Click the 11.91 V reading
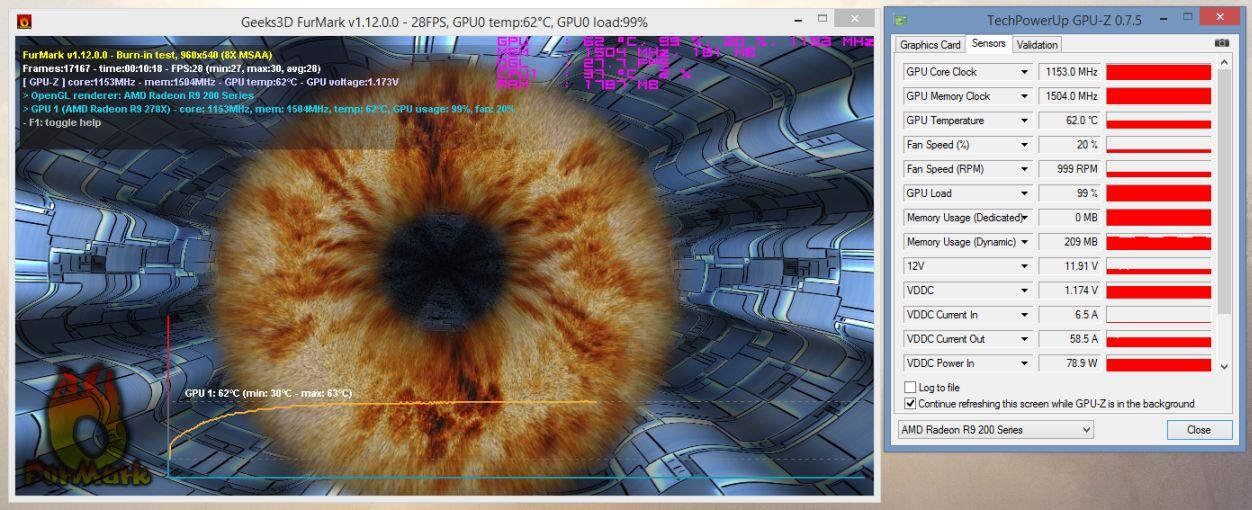The height and width of the screenshot is (510, 1252). (1069, 266)
